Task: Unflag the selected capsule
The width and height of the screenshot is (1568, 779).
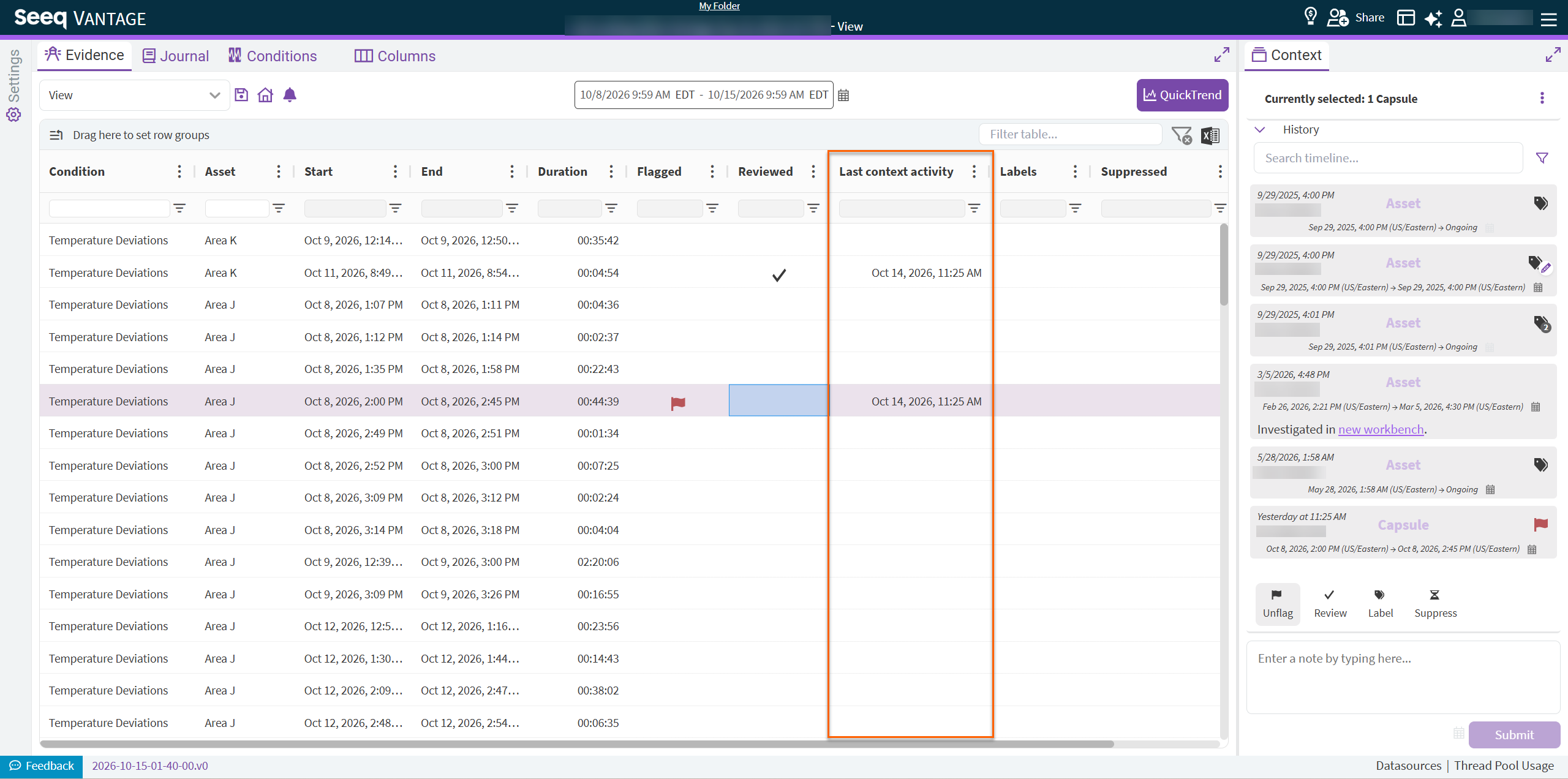Action: [x=1278, y=604]
